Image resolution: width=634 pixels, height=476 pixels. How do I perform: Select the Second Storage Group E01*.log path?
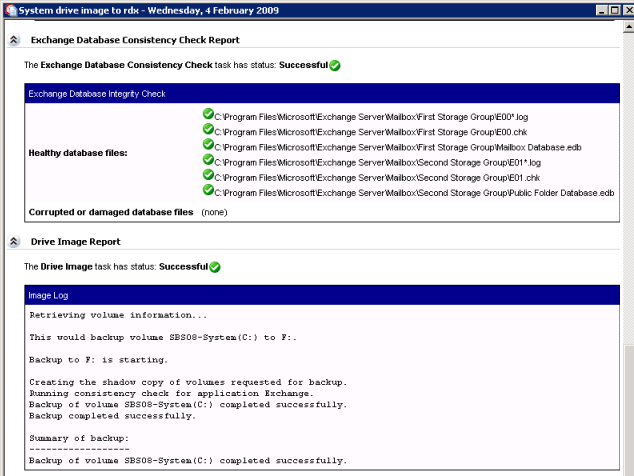tap(378, 163)
